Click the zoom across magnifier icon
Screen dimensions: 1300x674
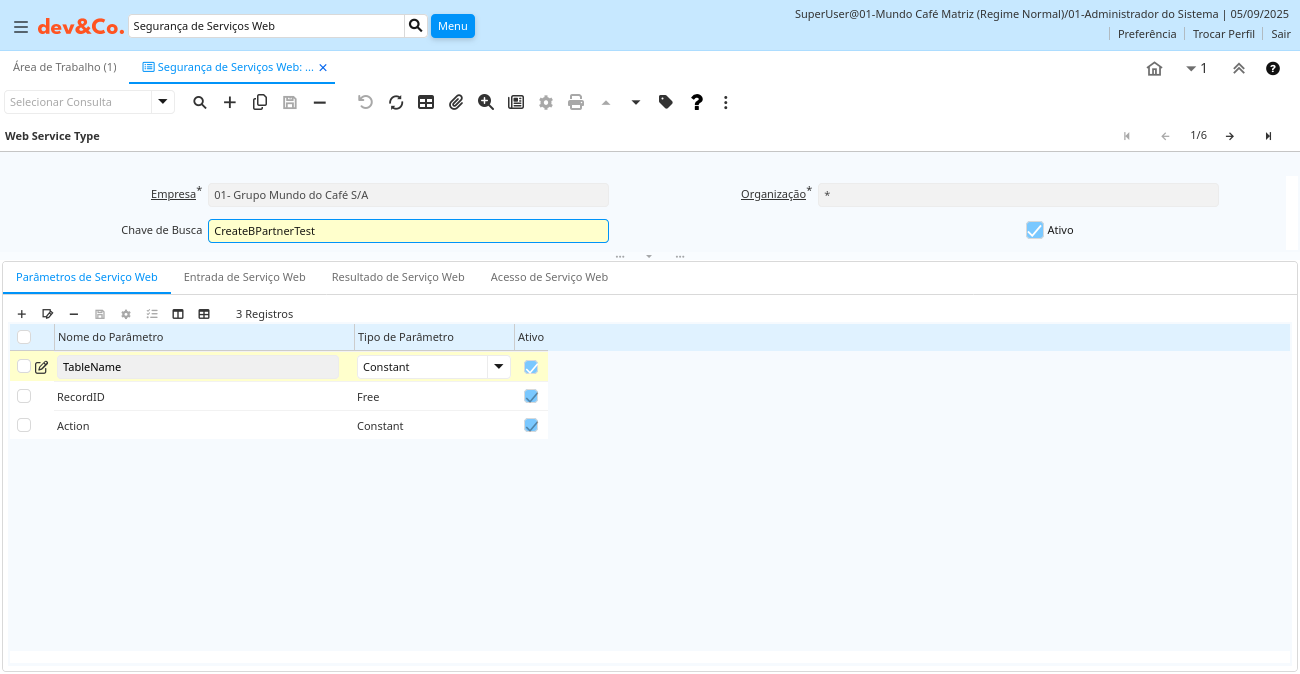486,102
